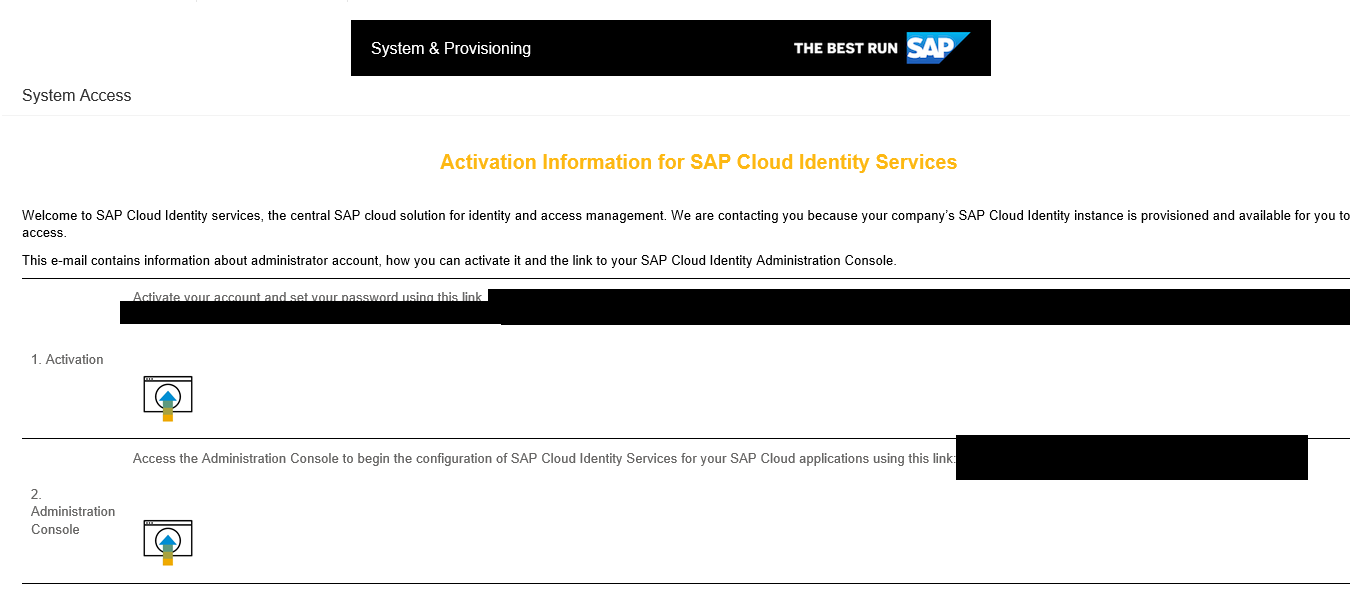Image resolution: width=1350 pixels, height=608 pixels.
Task: Click the 'System Access' heading
Action: click(x=77, y=96)
